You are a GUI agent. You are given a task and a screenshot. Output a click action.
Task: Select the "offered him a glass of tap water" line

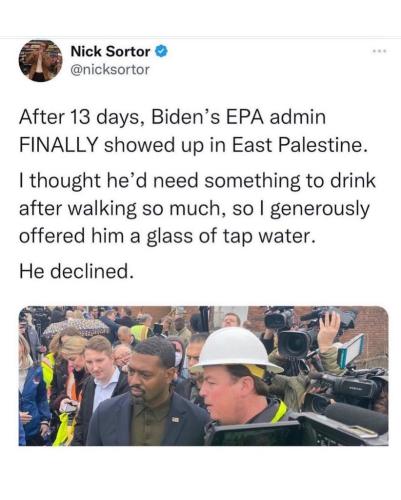coord(167,236)
